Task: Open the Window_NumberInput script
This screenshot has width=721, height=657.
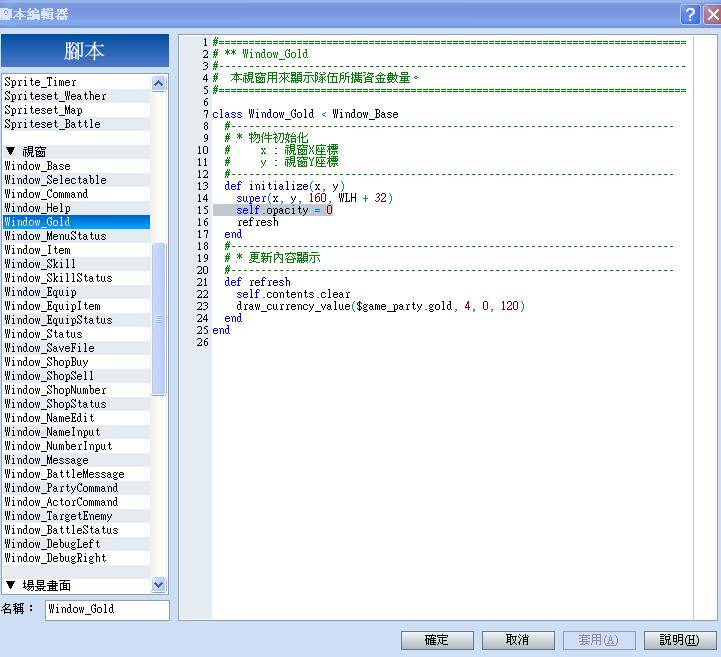Action: coord(76,446)
